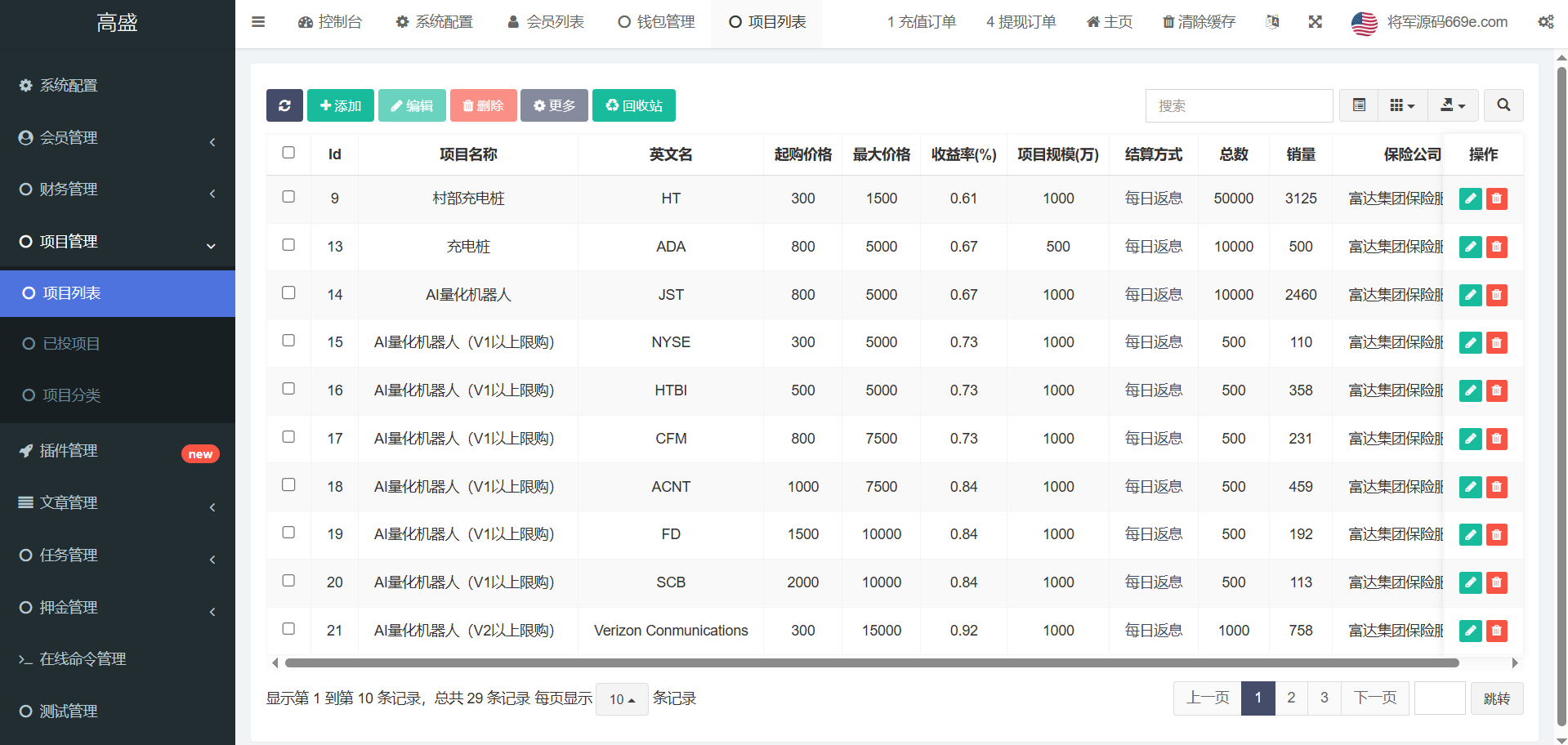
Task: Click the green 添加 button
Action: [341, 105]
